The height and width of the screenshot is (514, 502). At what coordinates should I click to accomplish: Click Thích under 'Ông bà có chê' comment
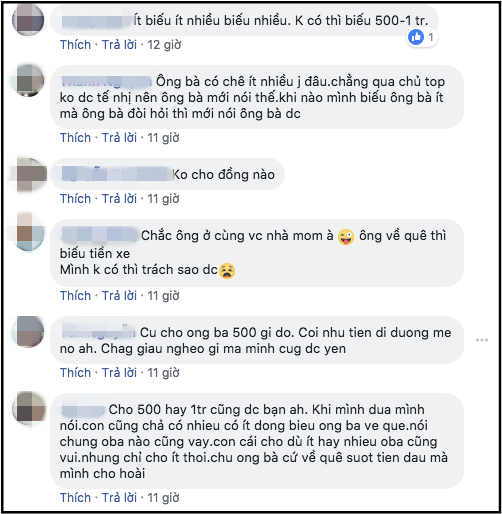(x=75, y=138)
